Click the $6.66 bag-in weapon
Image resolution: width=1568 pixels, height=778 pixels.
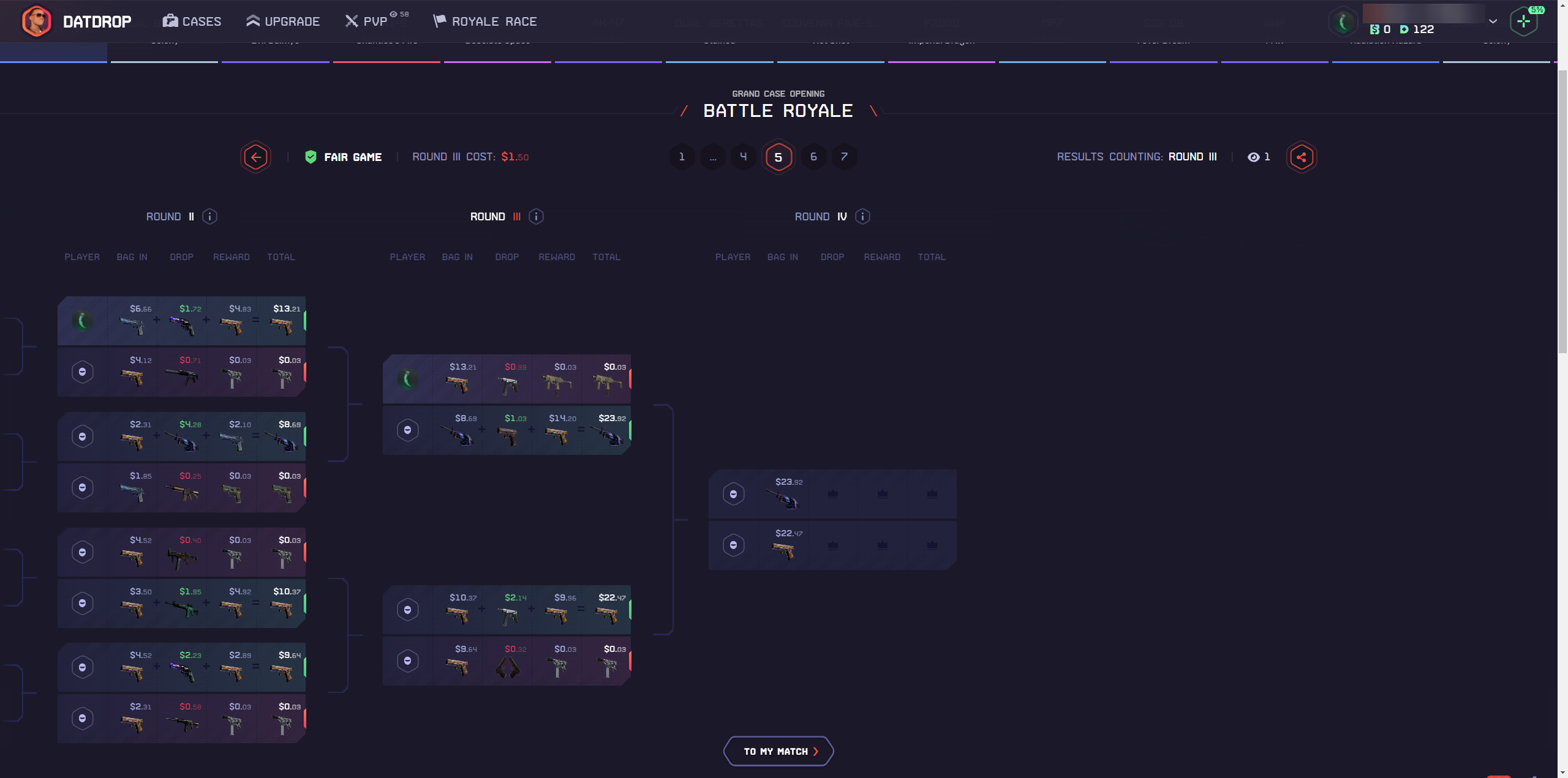click(x=132, y=327)
